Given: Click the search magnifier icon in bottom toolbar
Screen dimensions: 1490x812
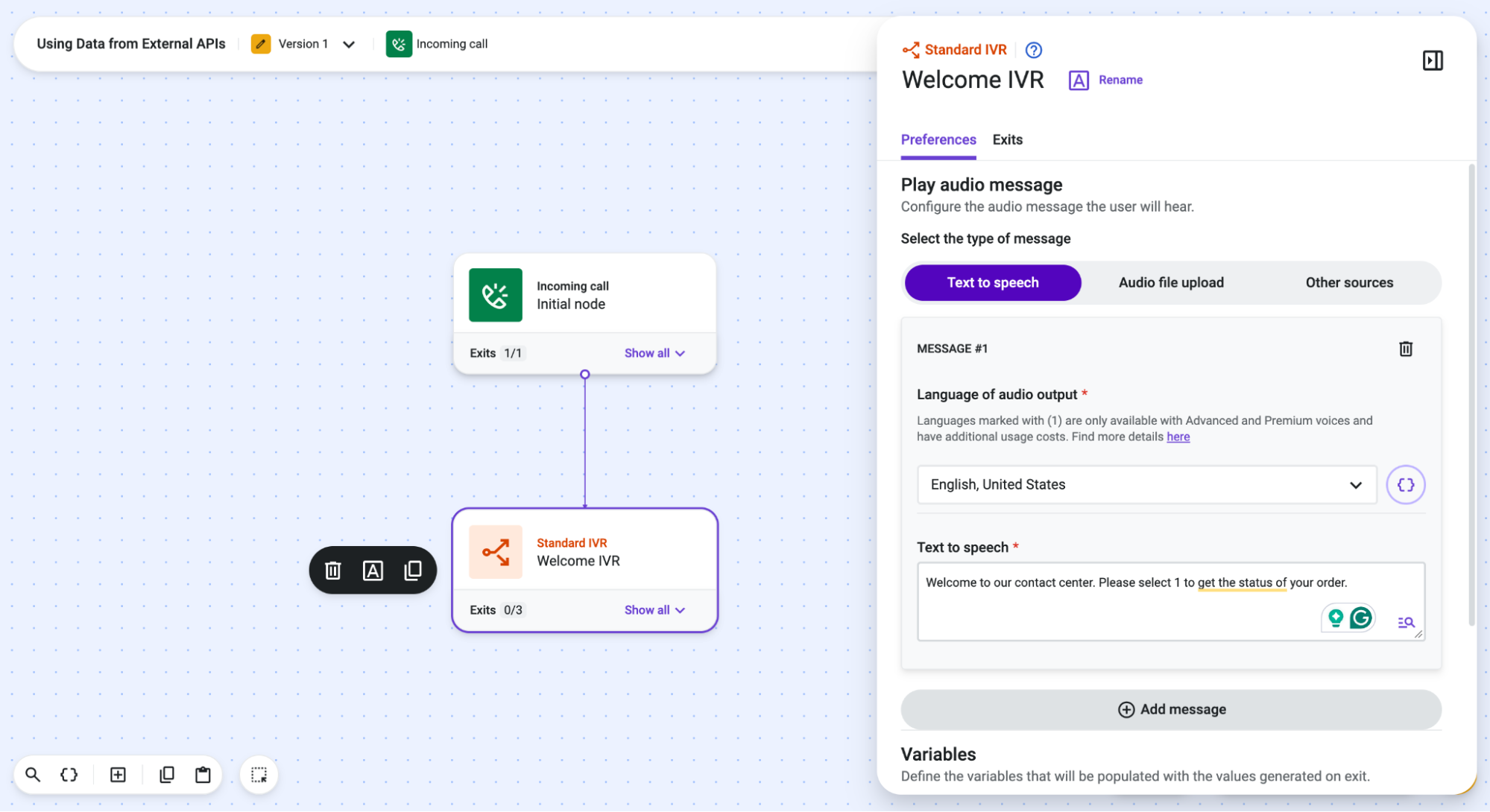Looking at the screenshot, I should [x=33, y=775].
